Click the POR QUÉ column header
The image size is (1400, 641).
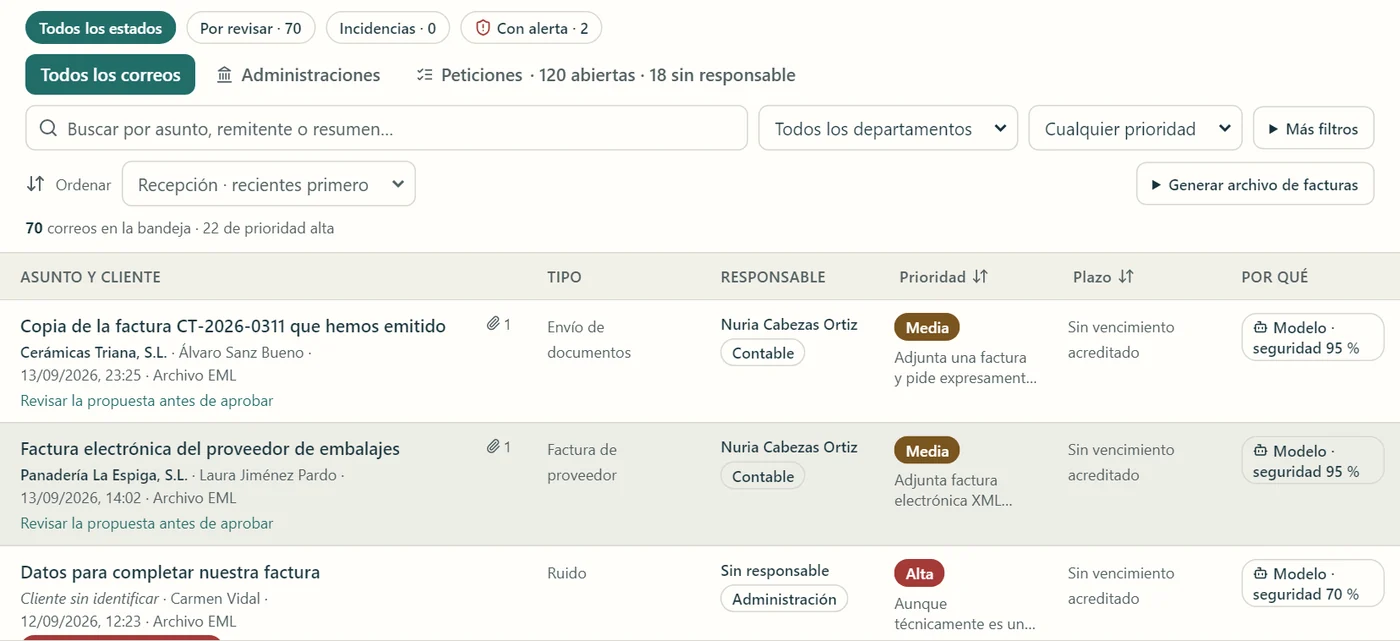tap(1275, 277)
